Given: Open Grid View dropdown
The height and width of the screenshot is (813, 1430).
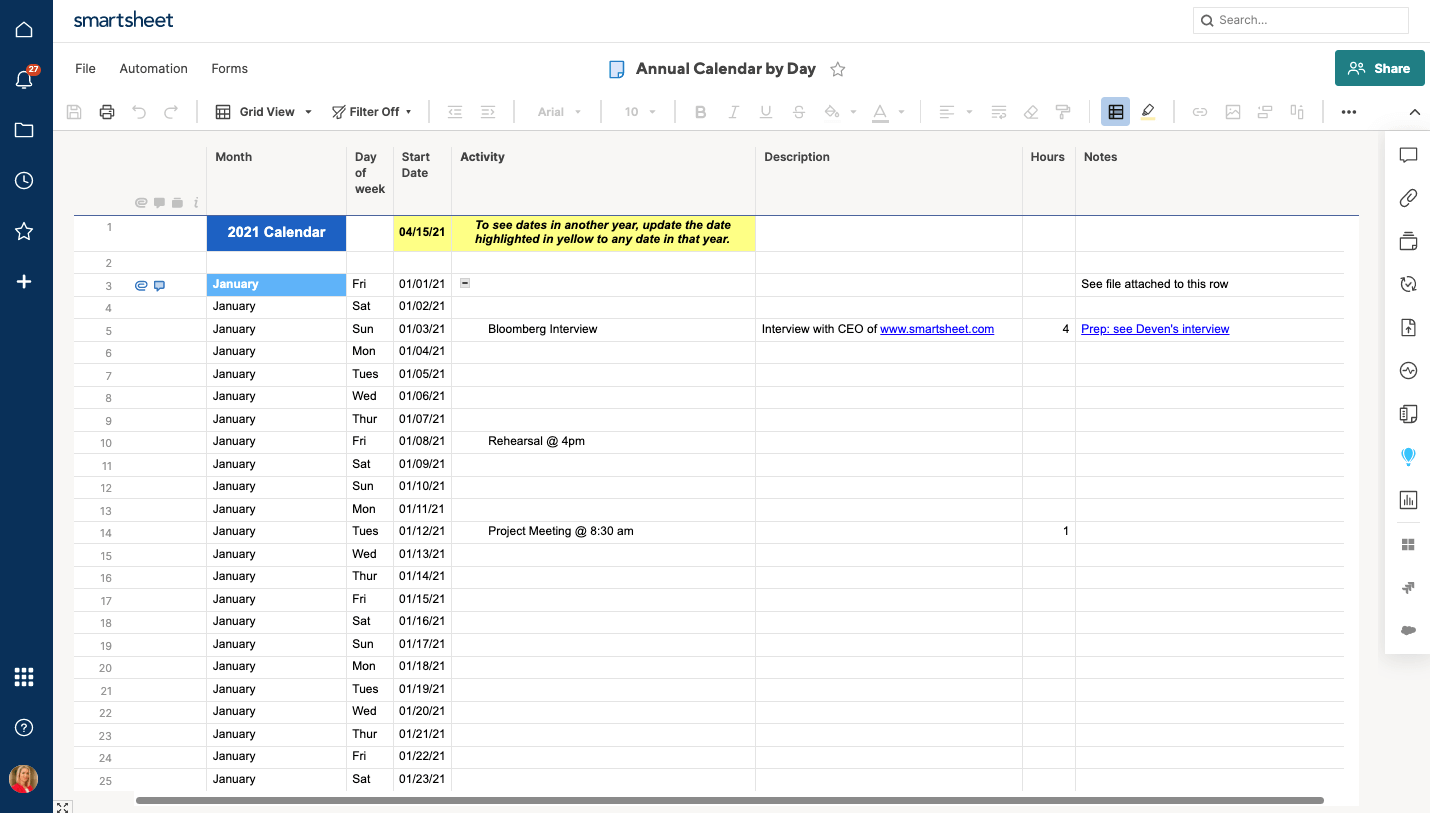Looking at the screenshot, I should 264,112.
